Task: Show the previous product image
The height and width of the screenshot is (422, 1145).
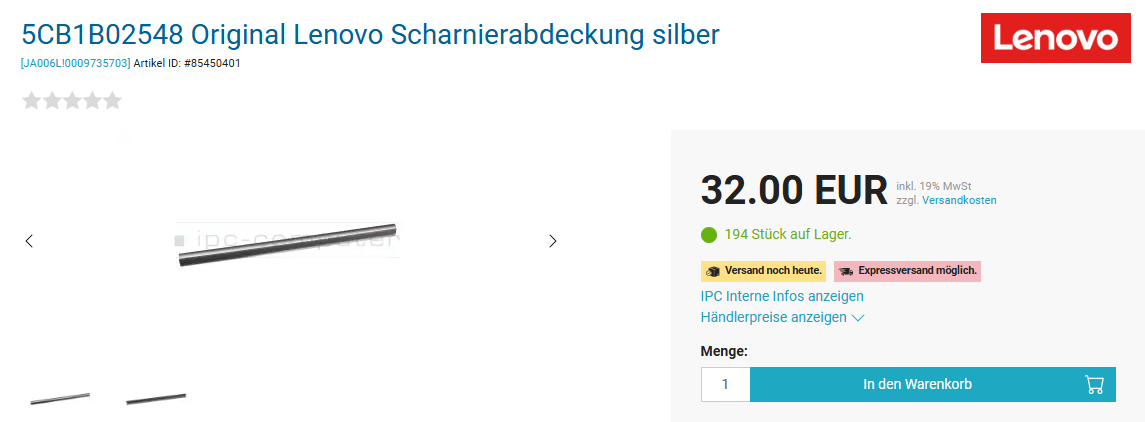Action: click(x=29, y=241)
